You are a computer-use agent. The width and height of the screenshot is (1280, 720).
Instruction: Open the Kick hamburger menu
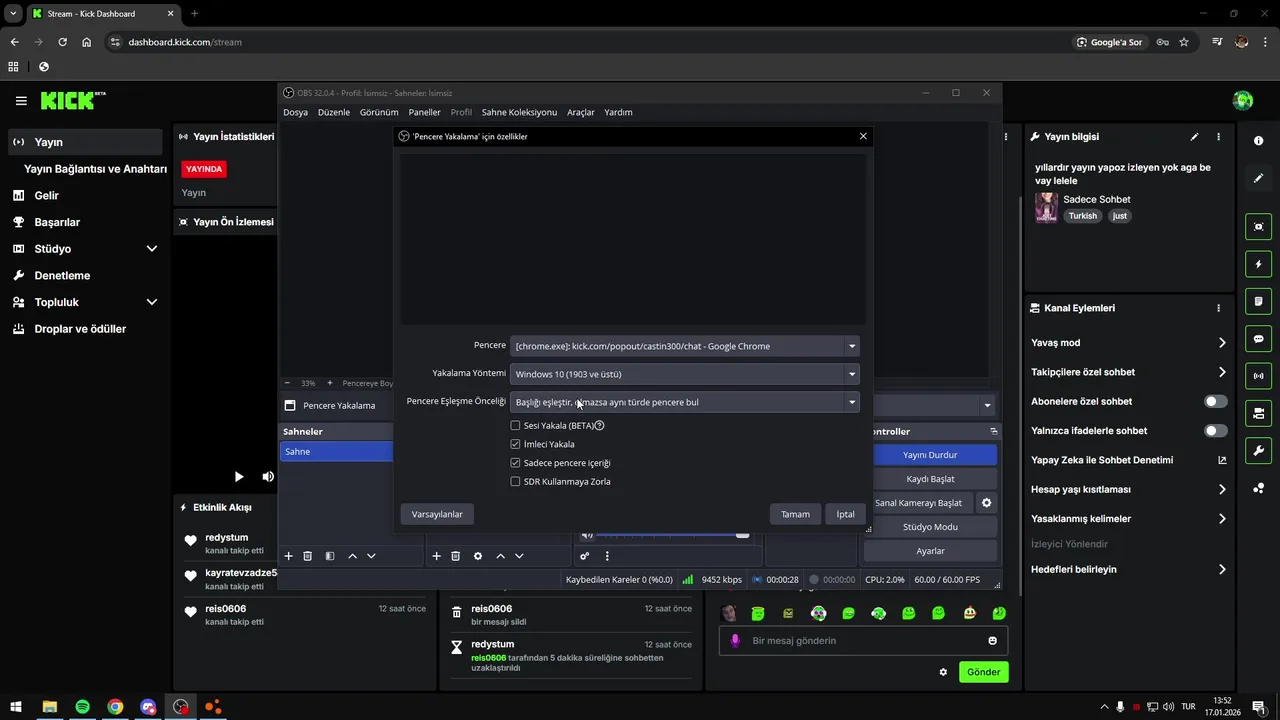(21, 101)
